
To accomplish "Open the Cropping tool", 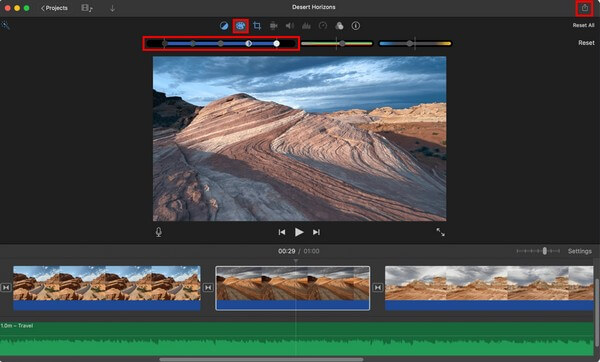I will coord(257,26).
